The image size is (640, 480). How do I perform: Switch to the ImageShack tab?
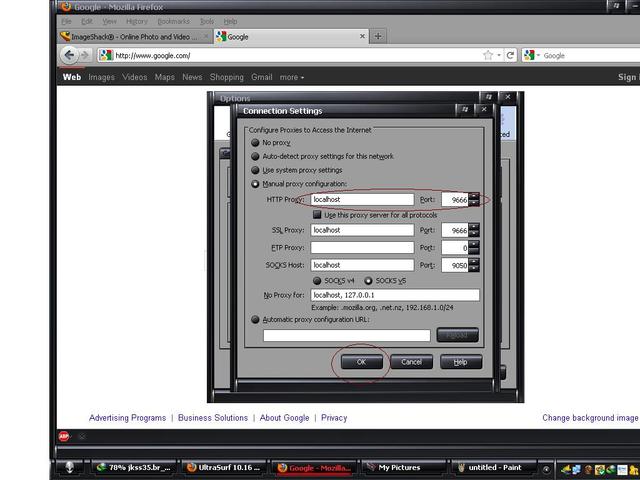tap(135, 37)
